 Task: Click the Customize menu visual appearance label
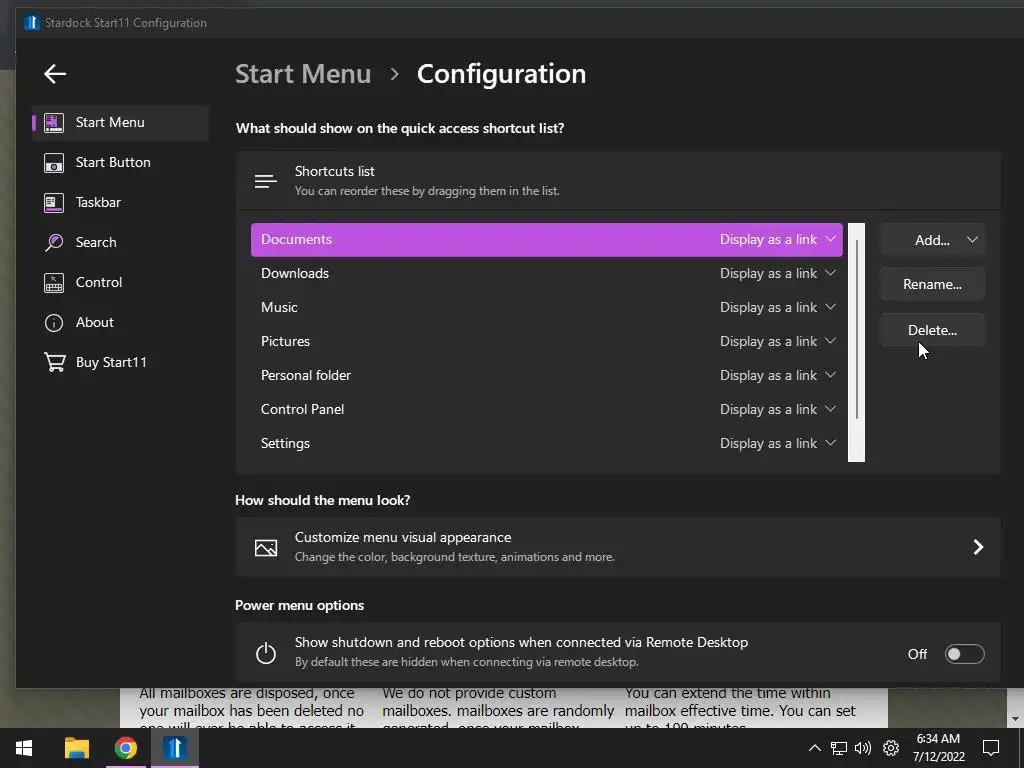403,537
